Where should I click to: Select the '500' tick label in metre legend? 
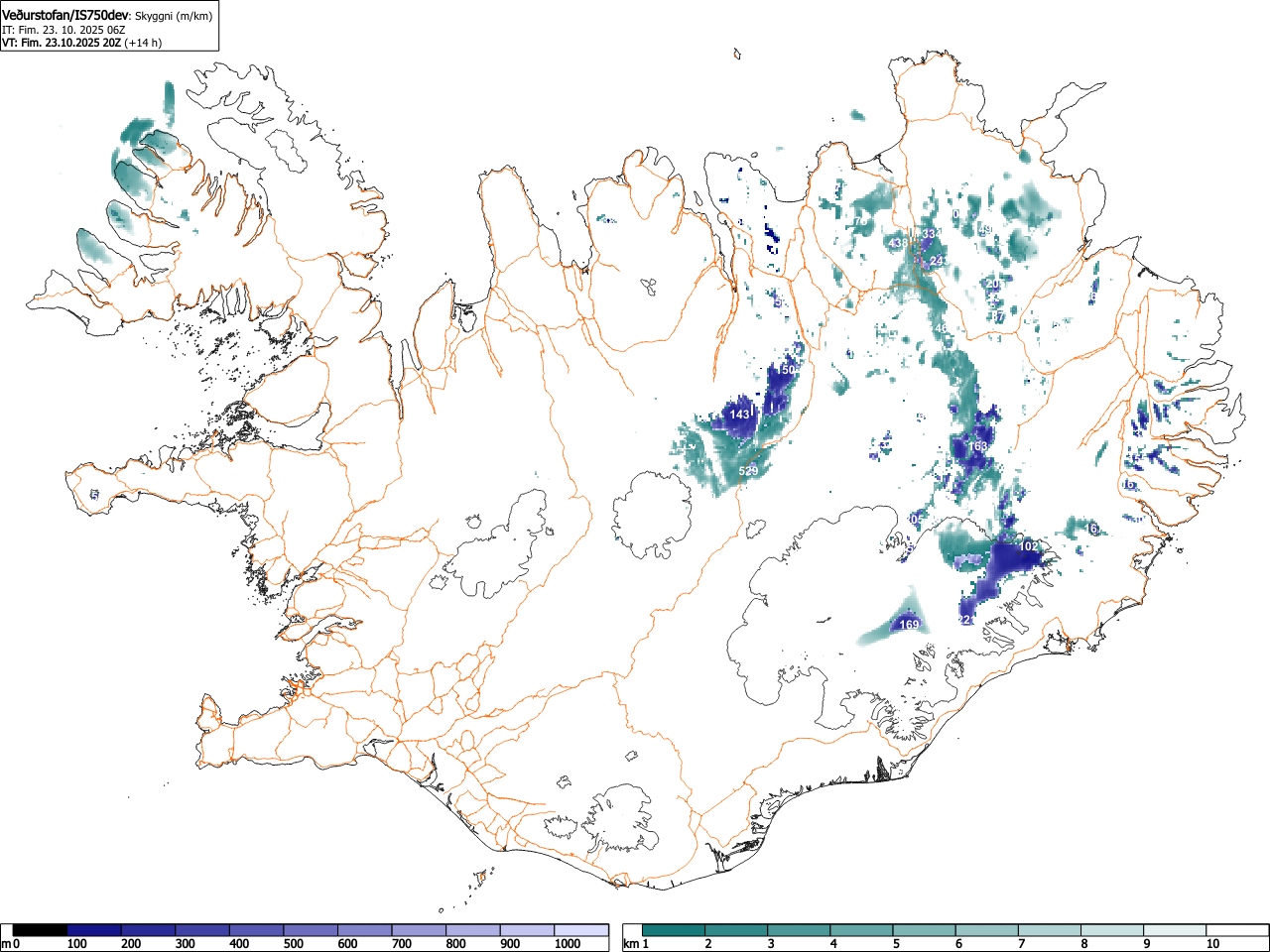(x=293, y=944)
